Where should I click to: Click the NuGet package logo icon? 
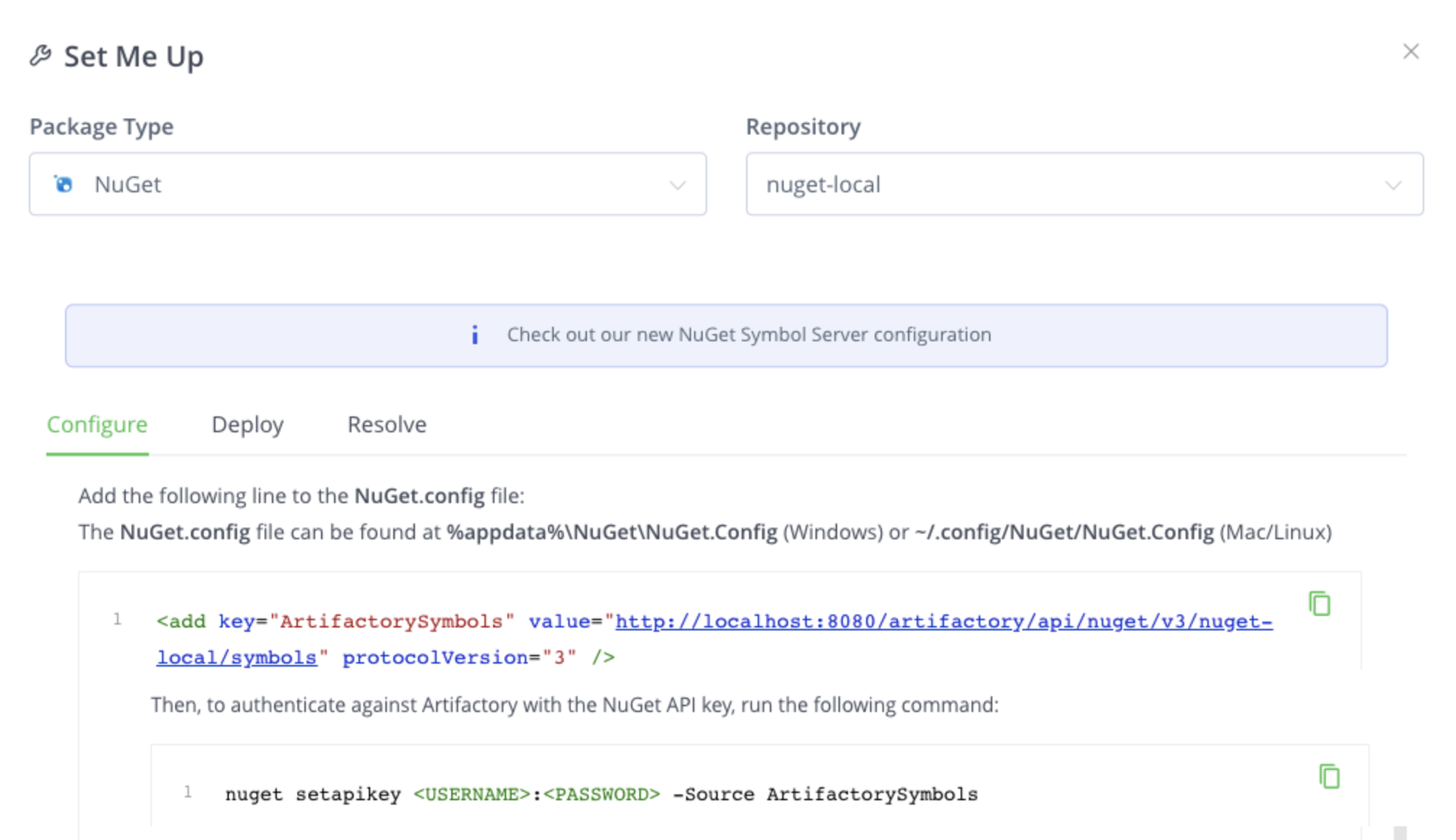[64, 184]
